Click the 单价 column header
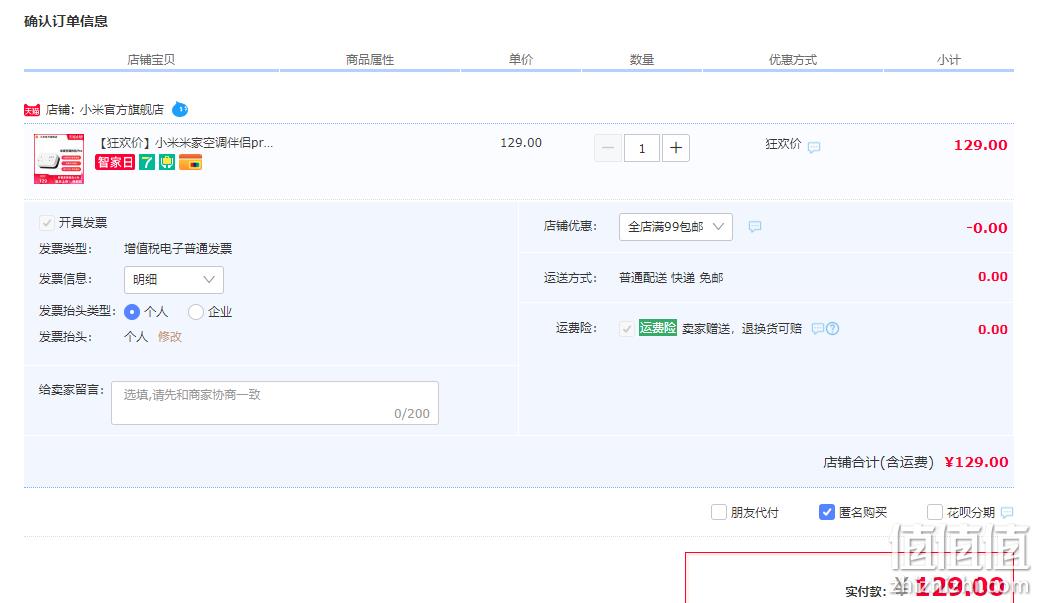 click(521, 60)
